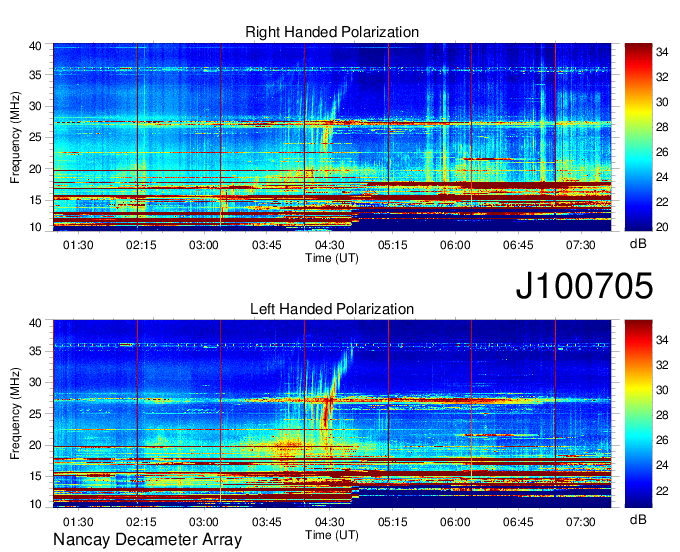Click the 15 MHz tick on Right Handed plot
Viewport: 680px width, 552px height.
35,200
